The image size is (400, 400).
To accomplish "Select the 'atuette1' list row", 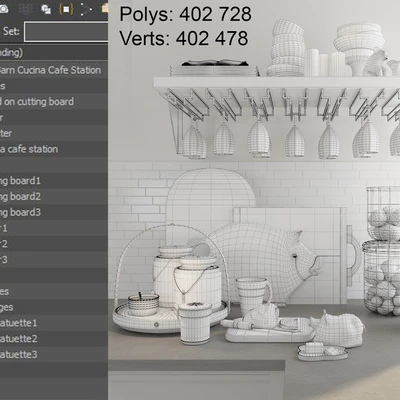I will pos(54,323).
